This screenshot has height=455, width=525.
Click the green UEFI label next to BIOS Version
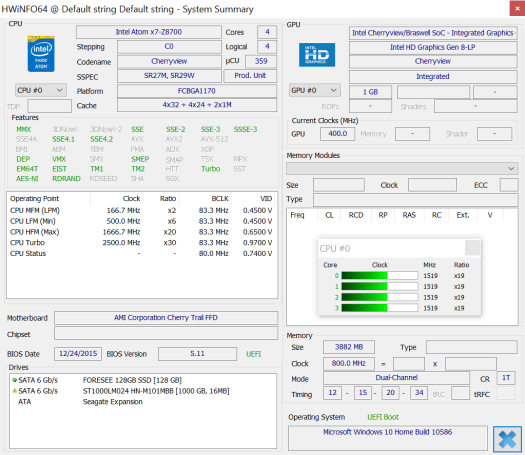[253, 354]
